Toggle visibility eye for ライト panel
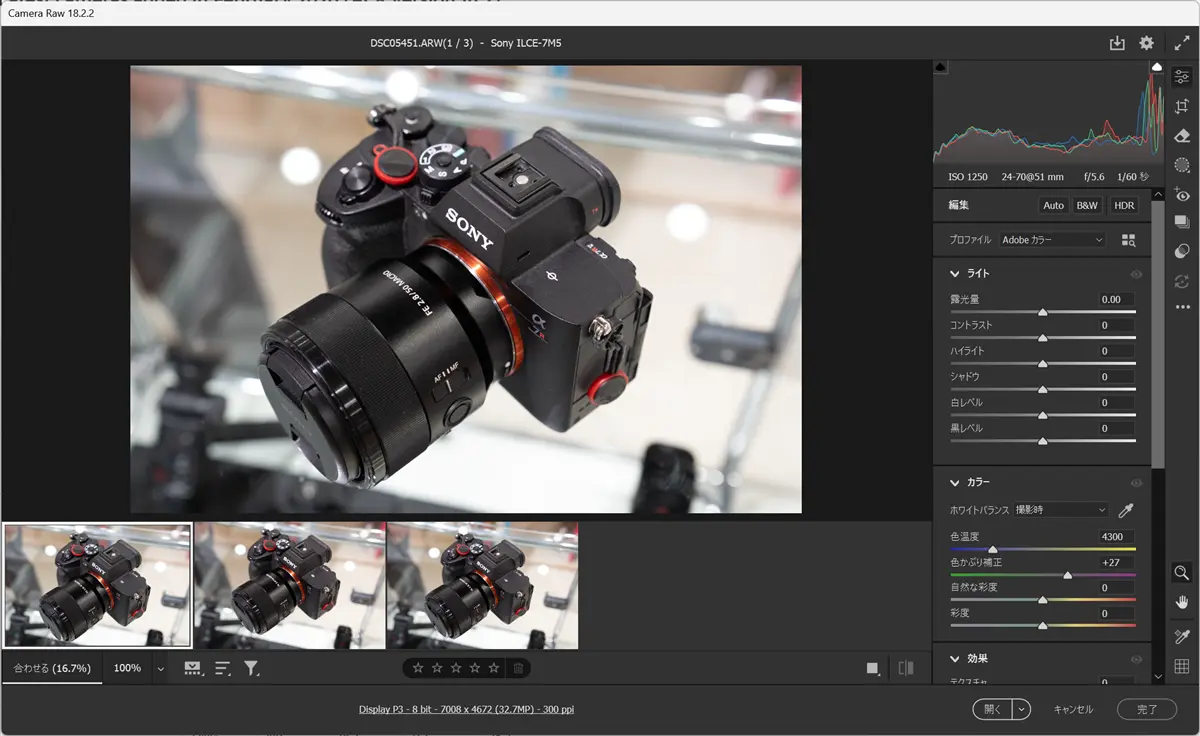 pos(1136,274)
